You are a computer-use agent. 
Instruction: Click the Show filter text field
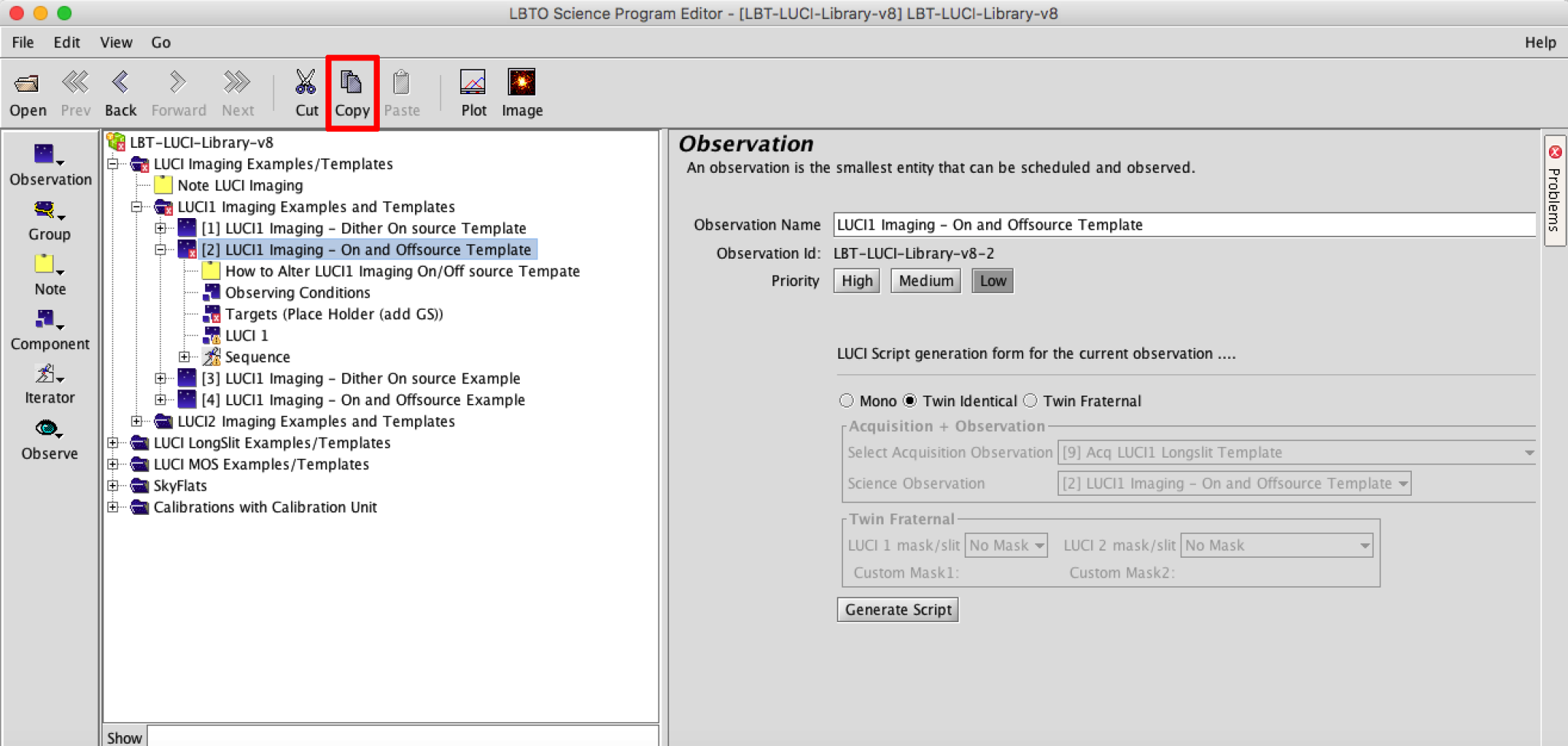tap(403, 737)
